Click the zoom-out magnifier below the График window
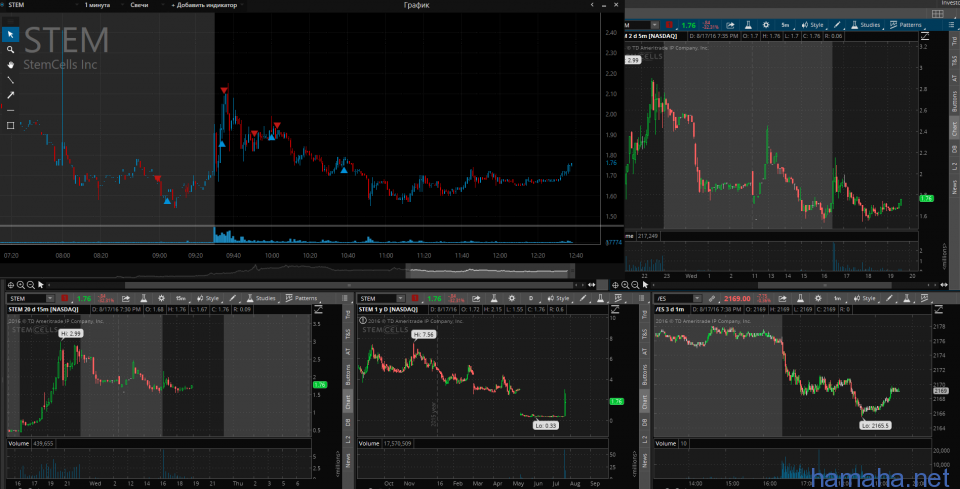960x489 pixels. [x=31, y=285]
